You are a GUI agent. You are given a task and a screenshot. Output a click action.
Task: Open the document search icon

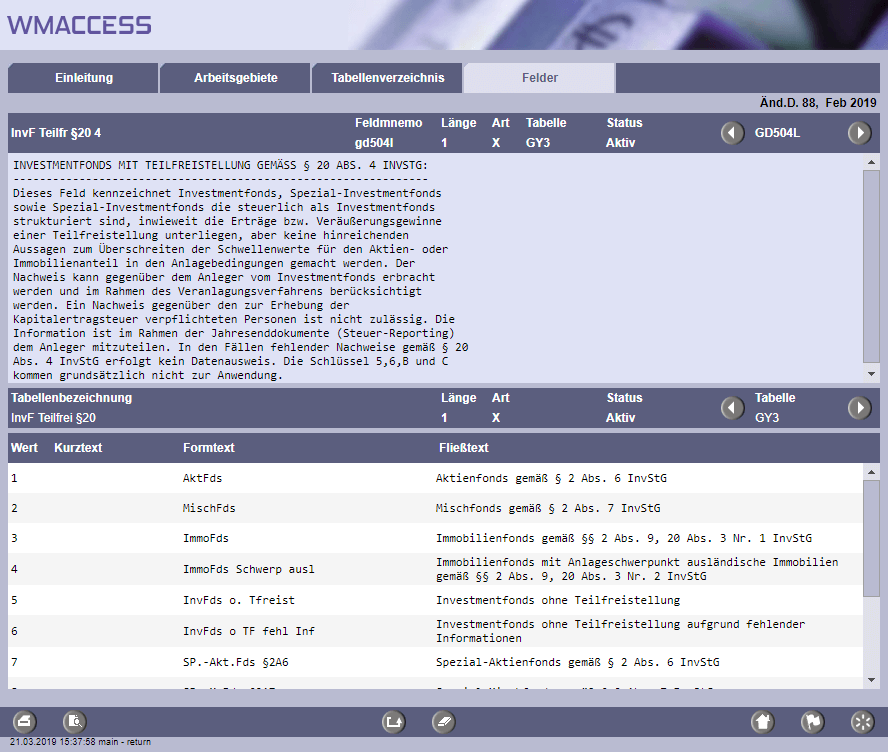point(75,721)
